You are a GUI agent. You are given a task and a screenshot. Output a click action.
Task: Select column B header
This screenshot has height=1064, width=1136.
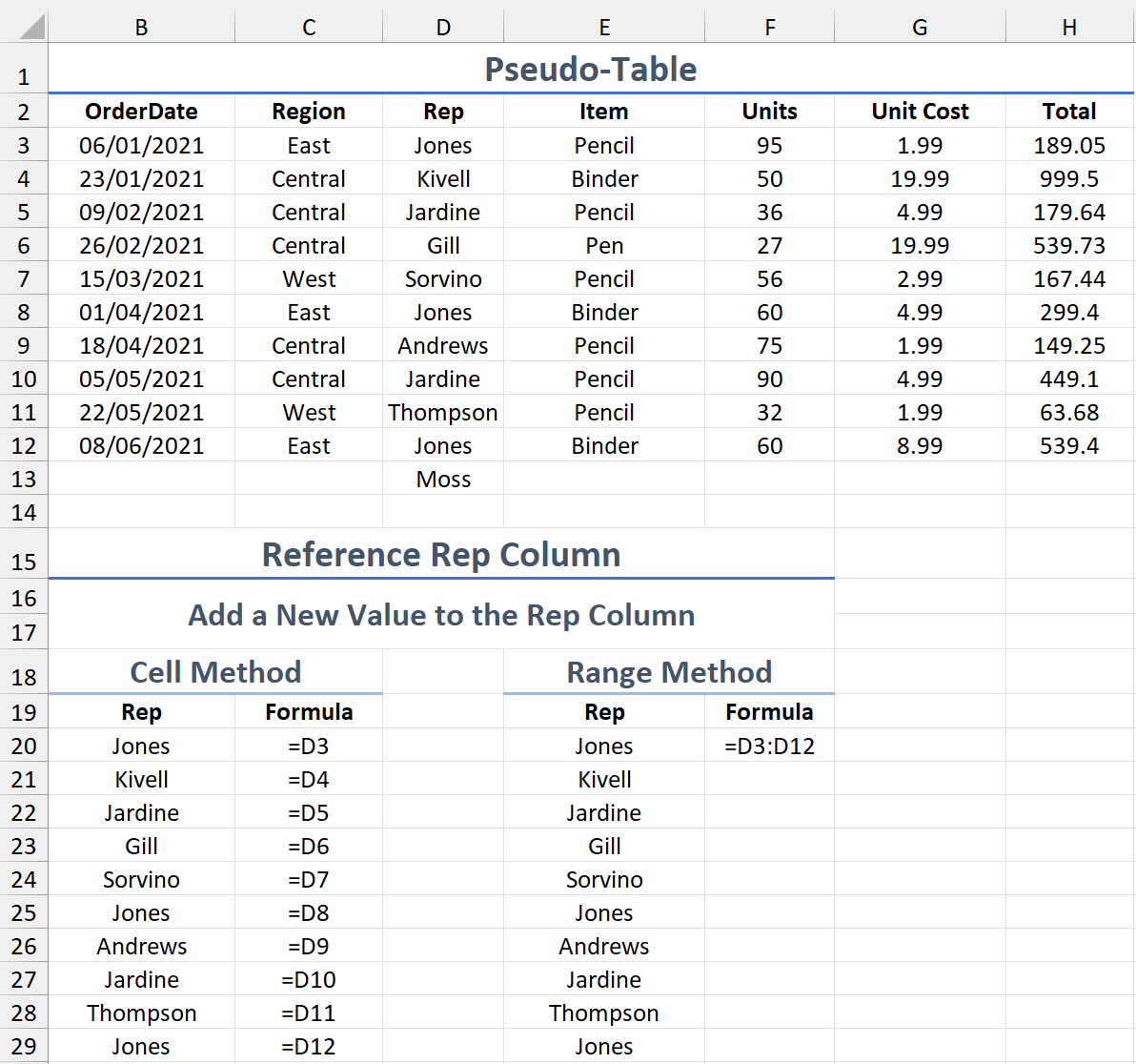141,28
